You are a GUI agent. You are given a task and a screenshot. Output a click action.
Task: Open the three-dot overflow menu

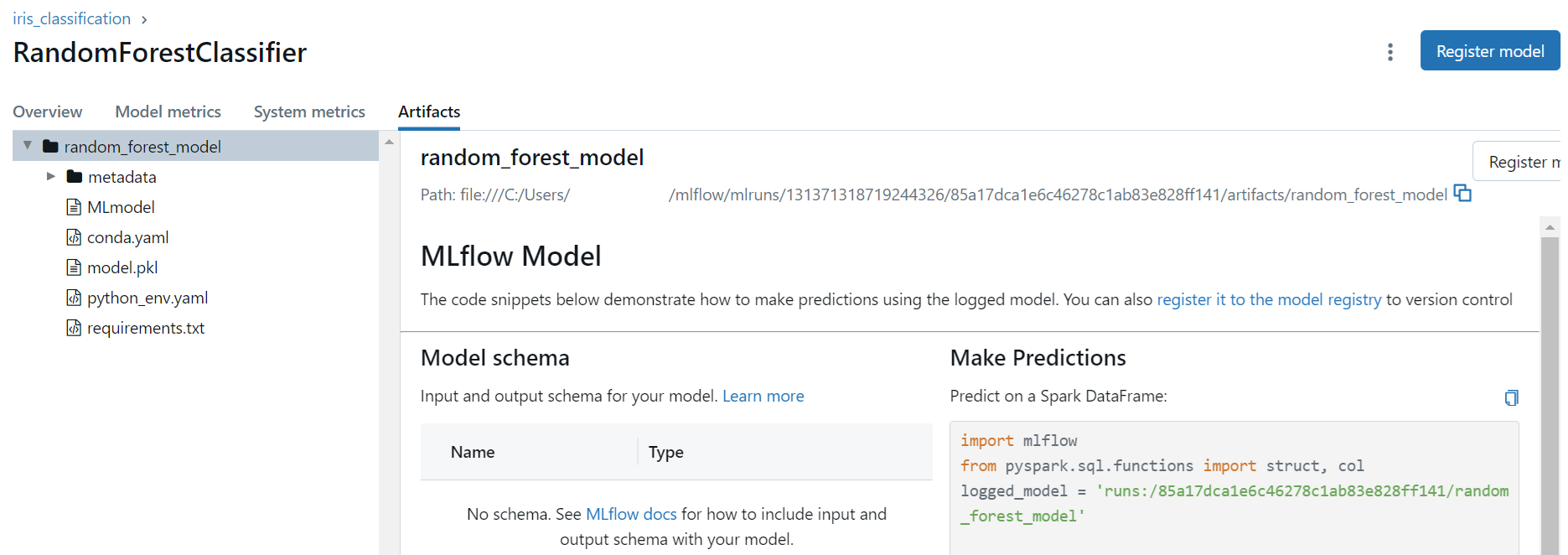[1390, 52]
